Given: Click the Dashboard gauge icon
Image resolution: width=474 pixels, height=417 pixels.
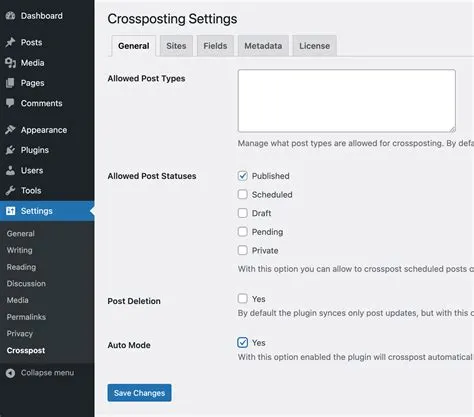Looking at the screenshot, I should point(10,16).
